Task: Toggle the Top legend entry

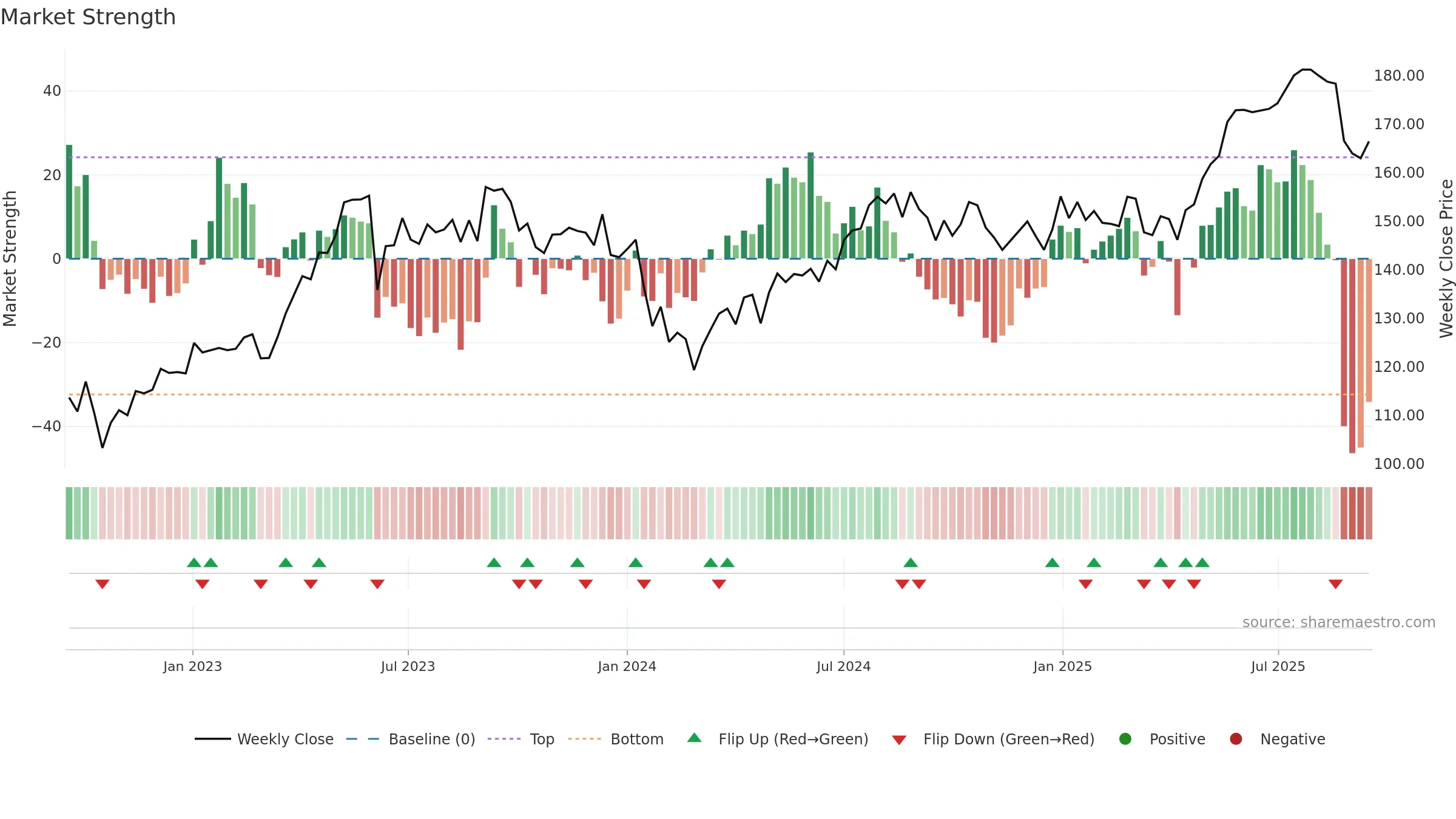Action: 521,739
